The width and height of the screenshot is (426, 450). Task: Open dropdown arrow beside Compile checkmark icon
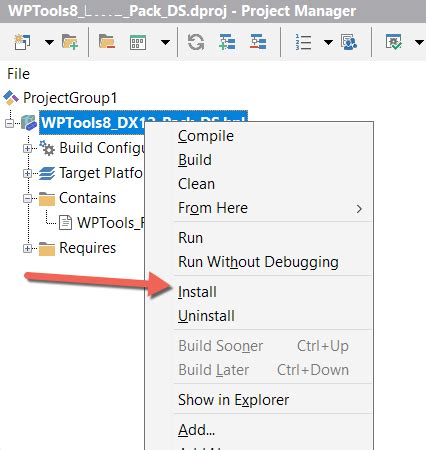pos(419,42)
